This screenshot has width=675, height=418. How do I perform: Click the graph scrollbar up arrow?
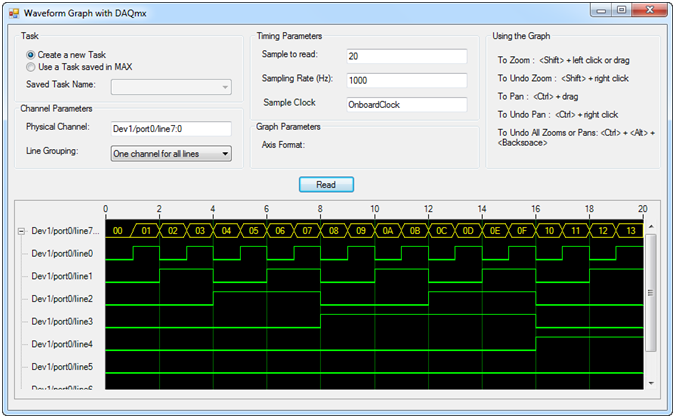[651, 225]
